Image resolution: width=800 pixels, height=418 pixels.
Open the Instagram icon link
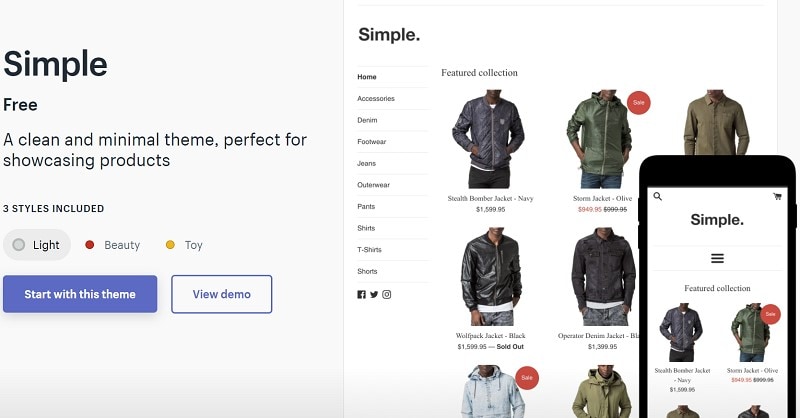tap(387, 294)
